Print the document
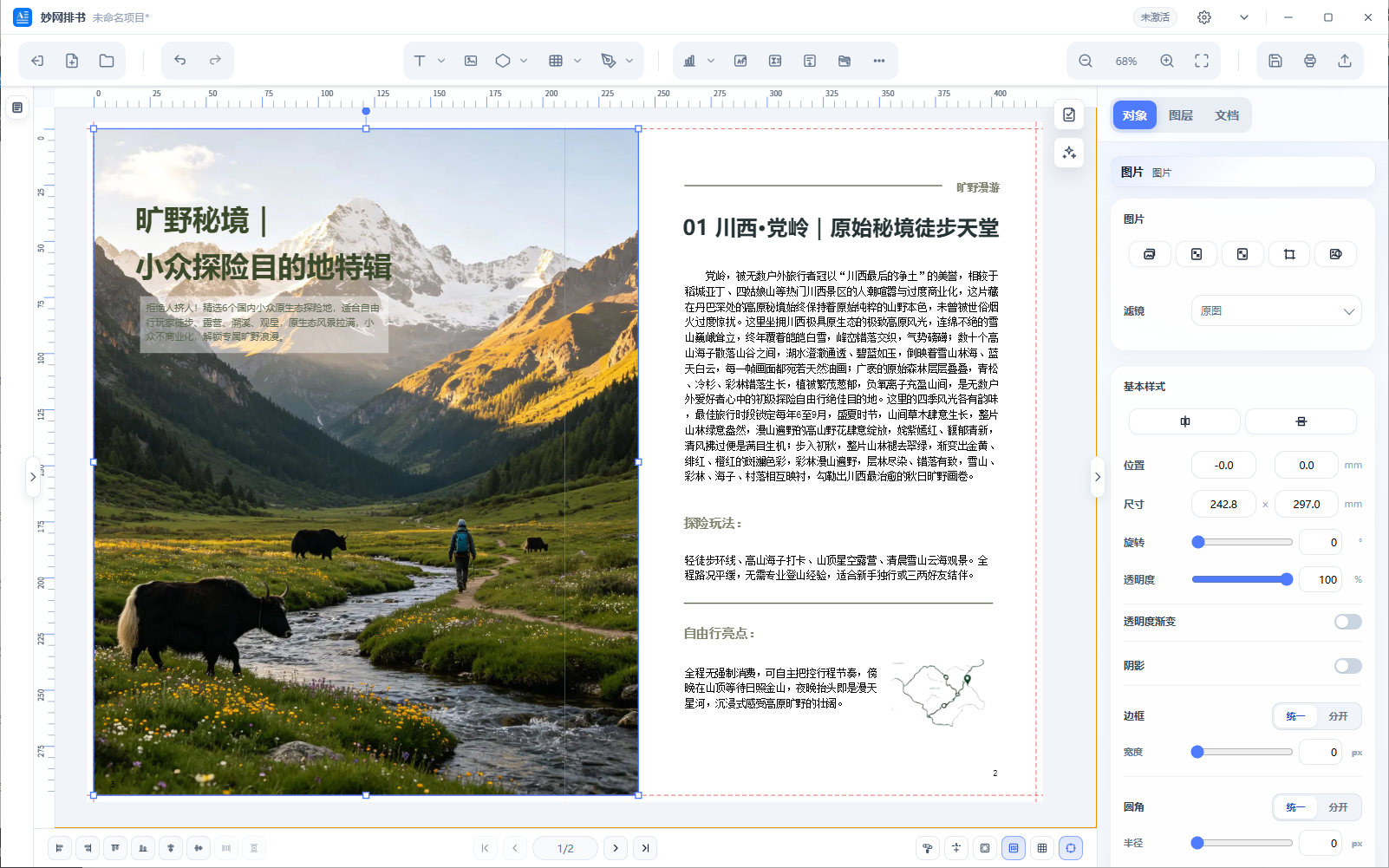 point(1310,61)
